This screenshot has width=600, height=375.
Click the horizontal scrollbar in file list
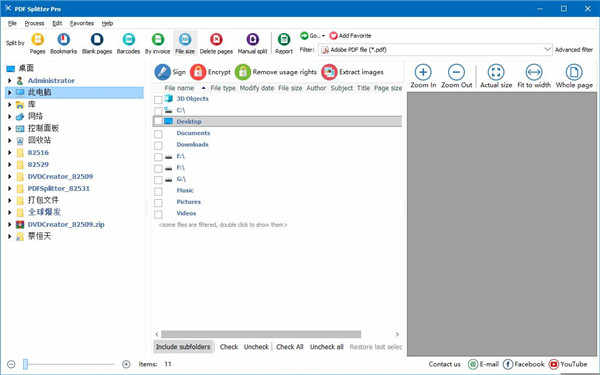[261, 334]
